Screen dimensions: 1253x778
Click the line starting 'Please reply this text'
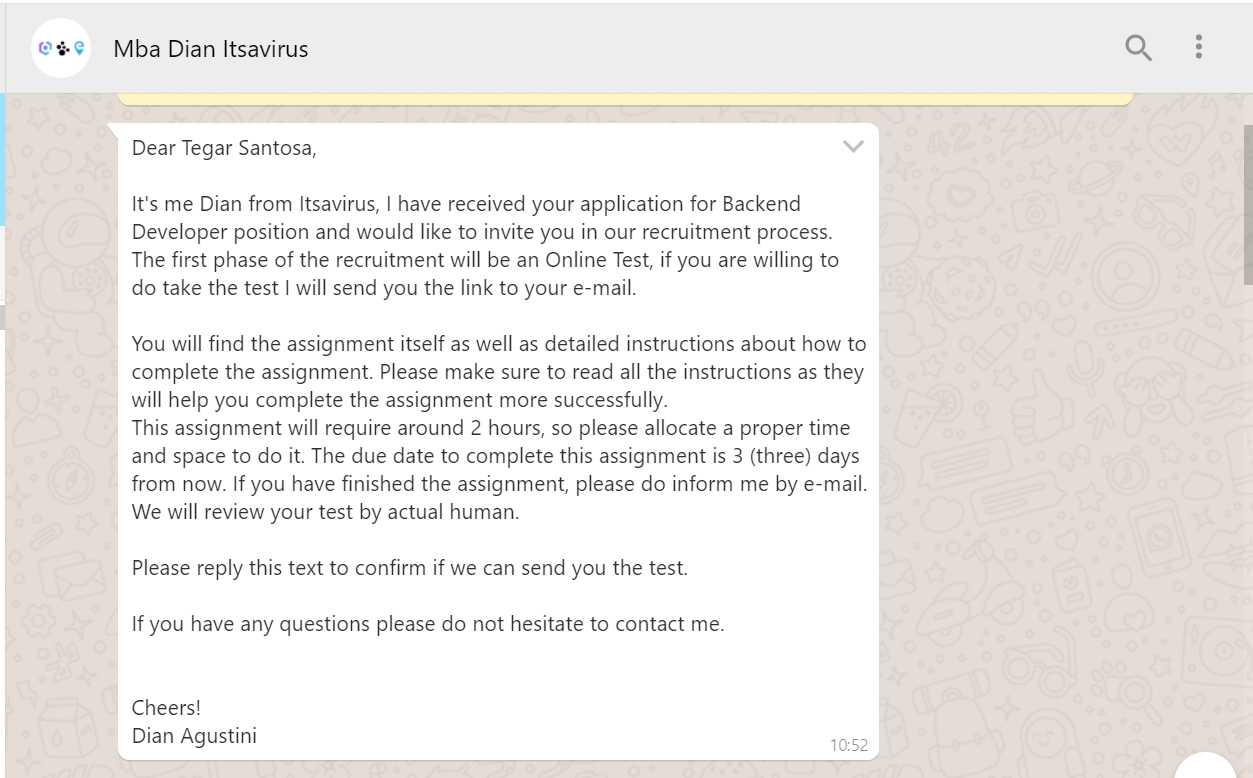410,568
